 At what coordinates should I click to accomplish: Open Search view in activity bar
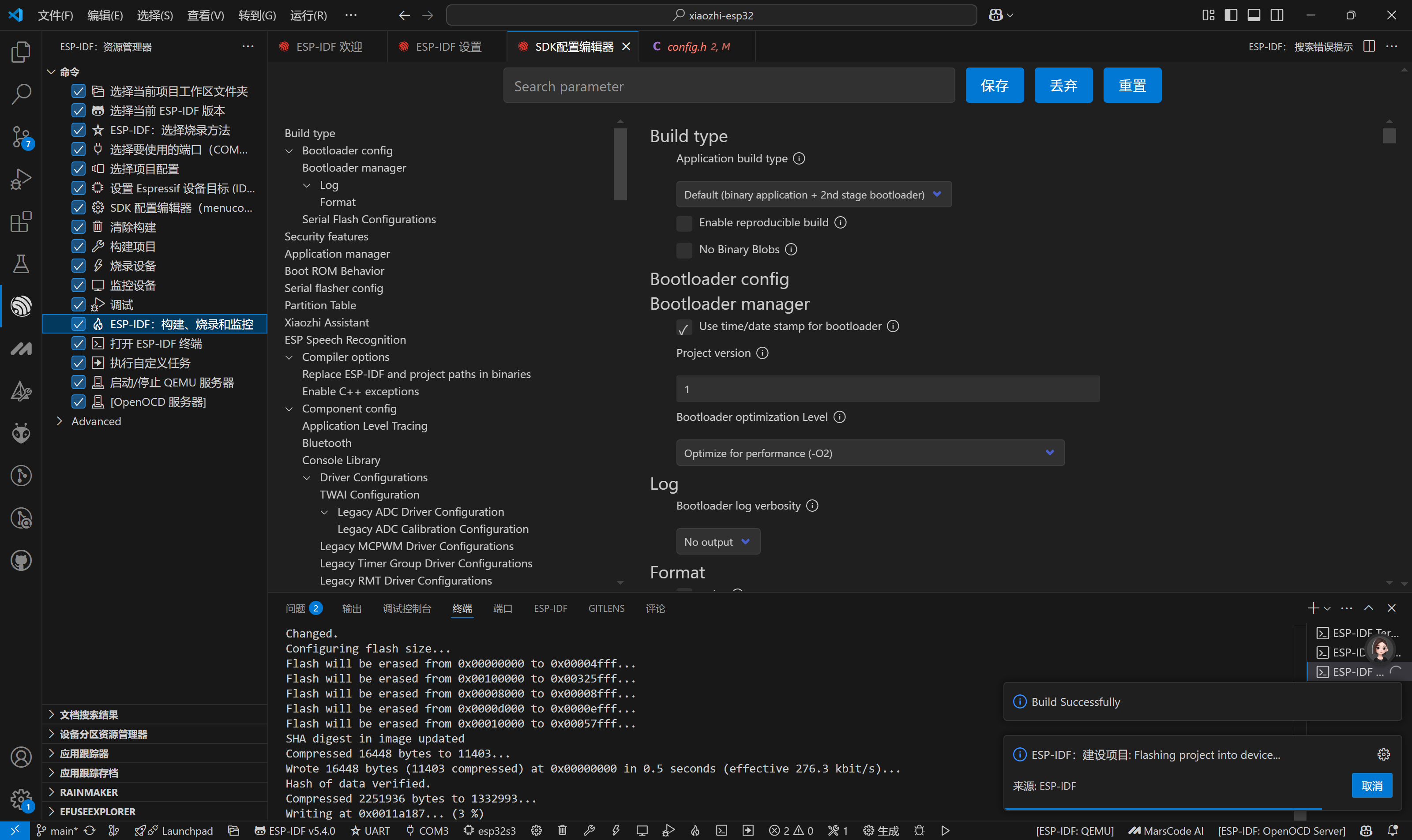tap(21, 94)
